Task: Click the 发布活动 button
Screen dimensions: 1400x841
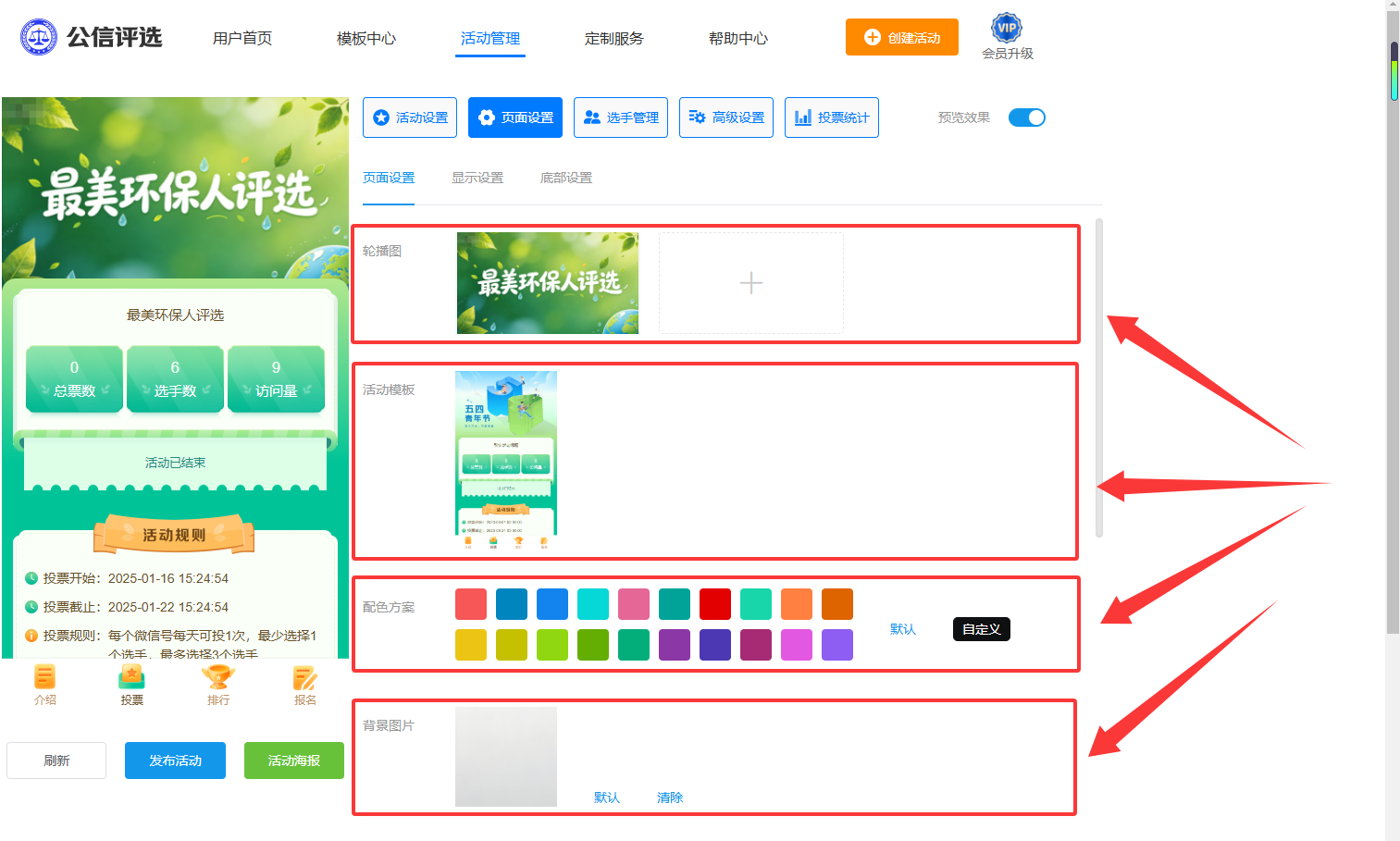Action: click(x=175, y=761)
